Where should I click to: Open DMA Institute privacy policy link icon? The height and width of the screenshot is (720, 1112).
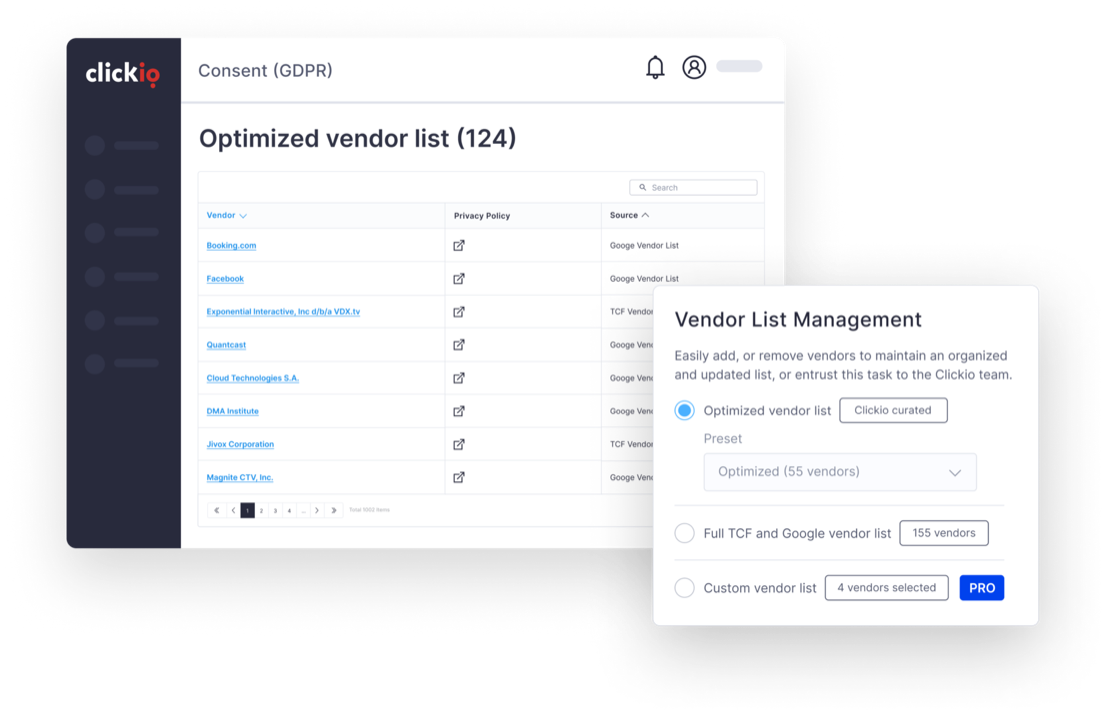pyautogui.click(x=459, y=411)
